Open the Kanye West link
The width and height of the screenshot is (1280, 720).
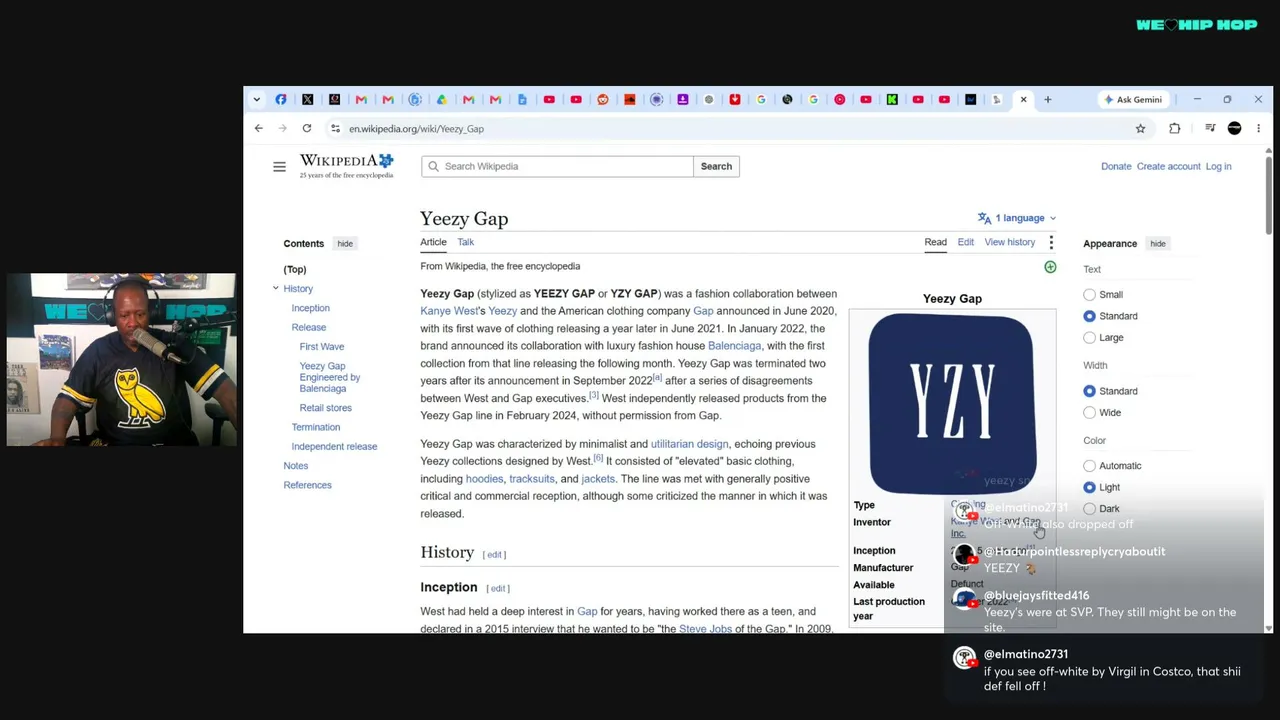(x=449, y=311)
